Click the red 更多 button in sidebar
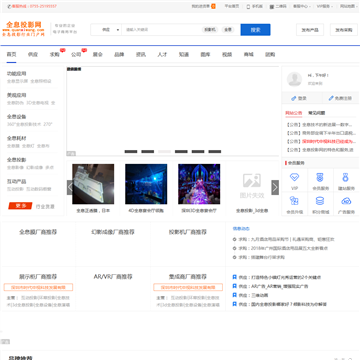This screenshot has width=360, height=360. point(20,206)
